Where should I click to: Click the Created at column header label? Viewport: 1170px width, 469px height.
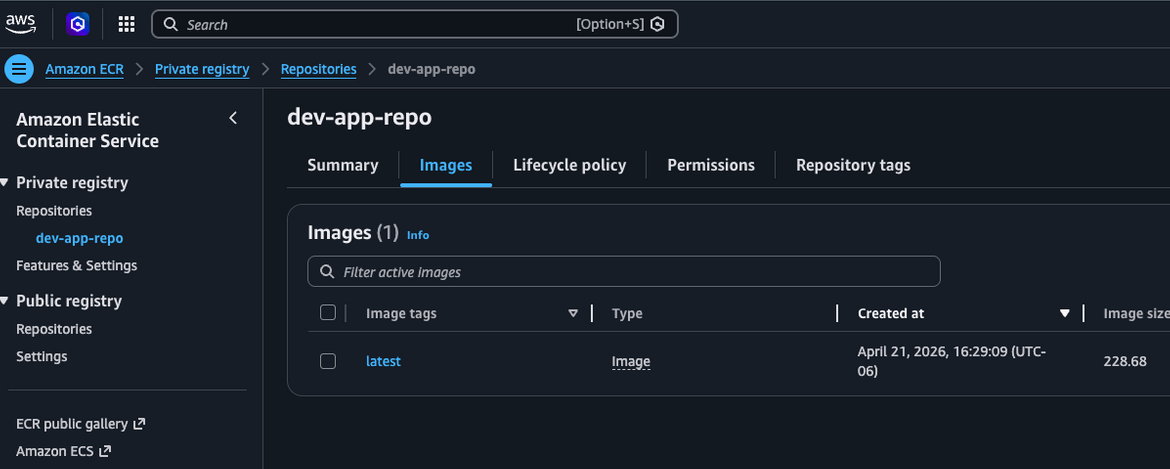click(891, 313)
